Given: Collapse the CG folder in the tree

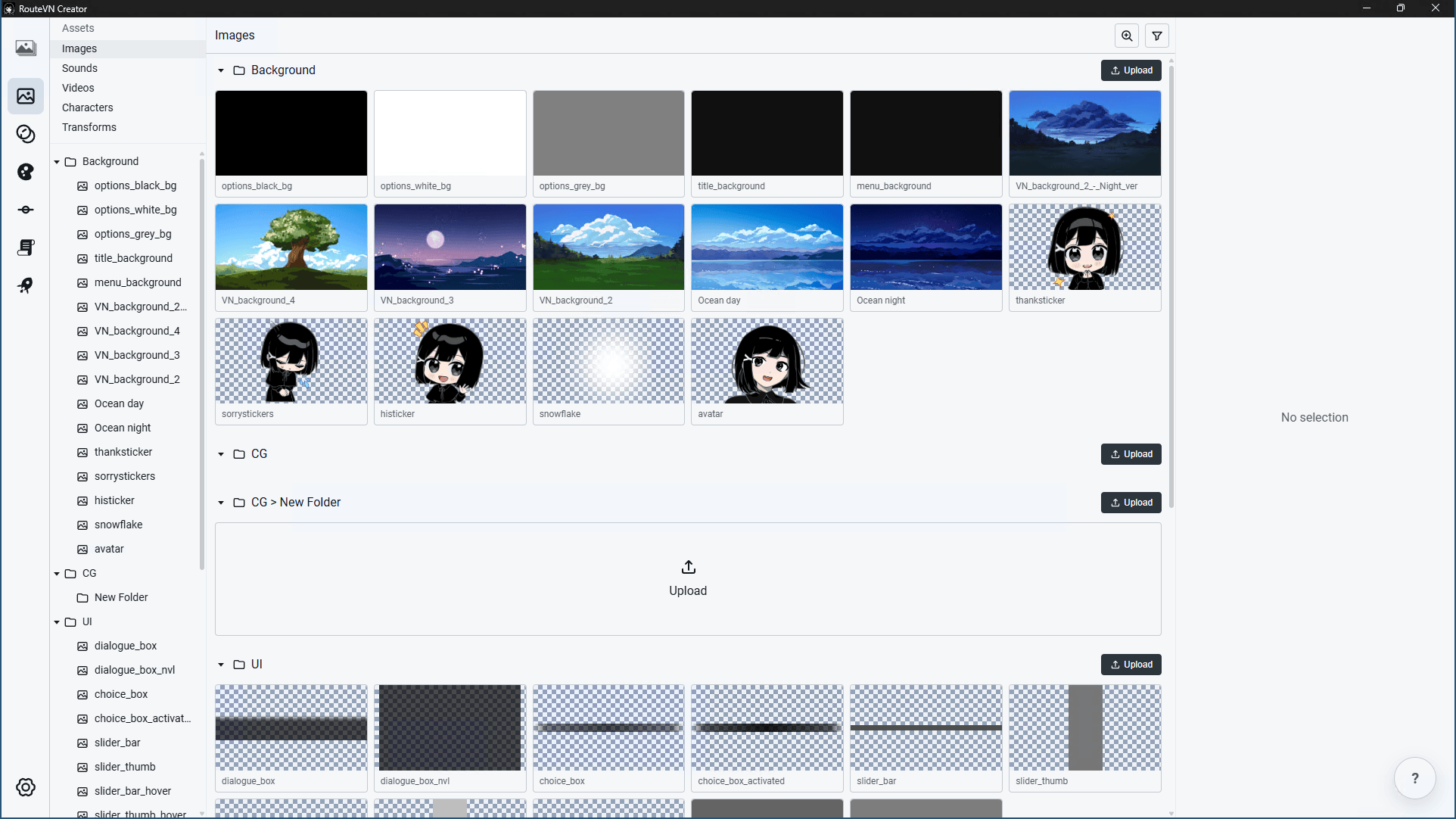Looking at the screenshot, I should tap(57, 574).
